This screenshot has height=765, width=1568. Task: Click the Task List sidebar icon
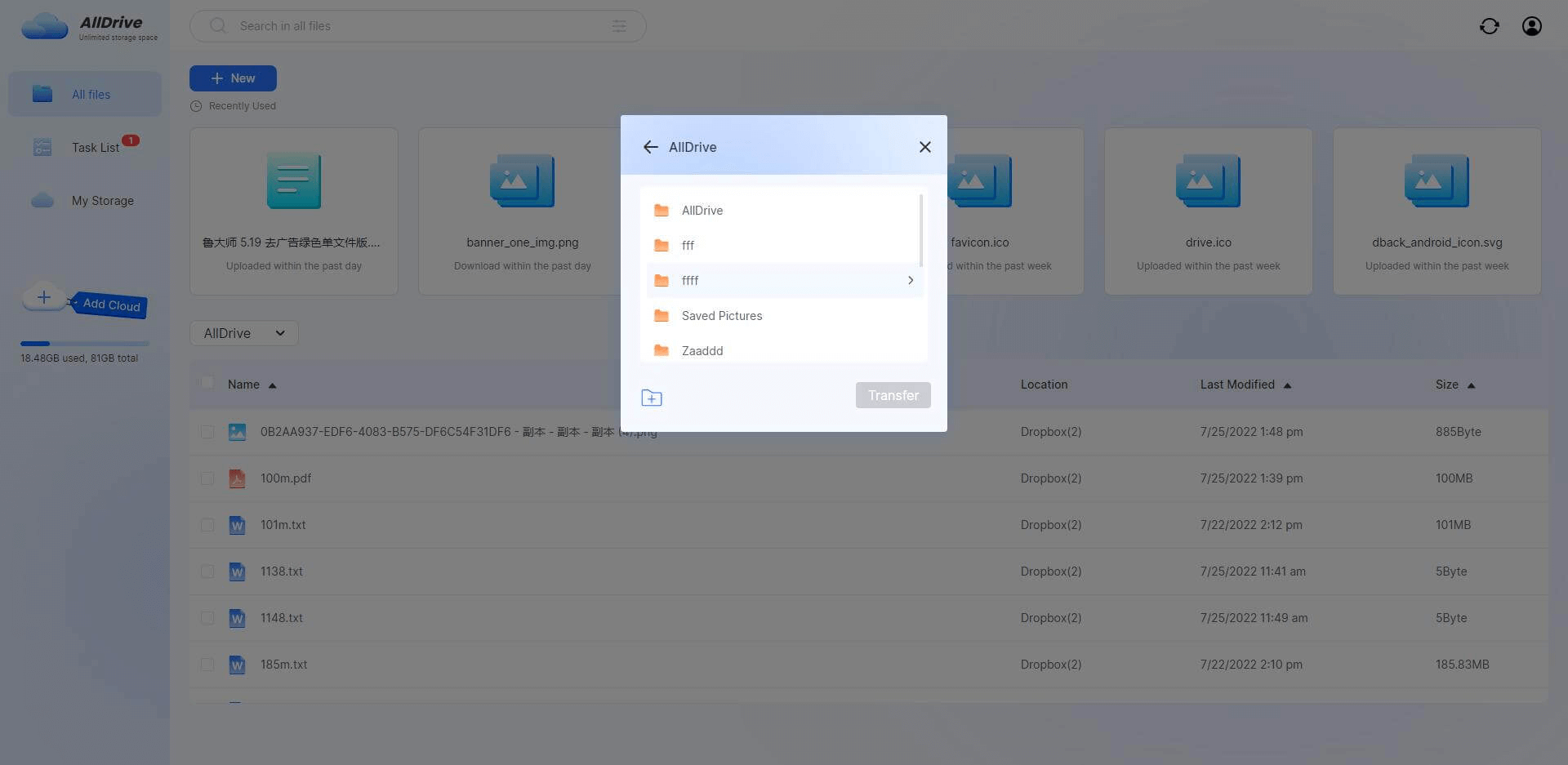tap(42, 147)
